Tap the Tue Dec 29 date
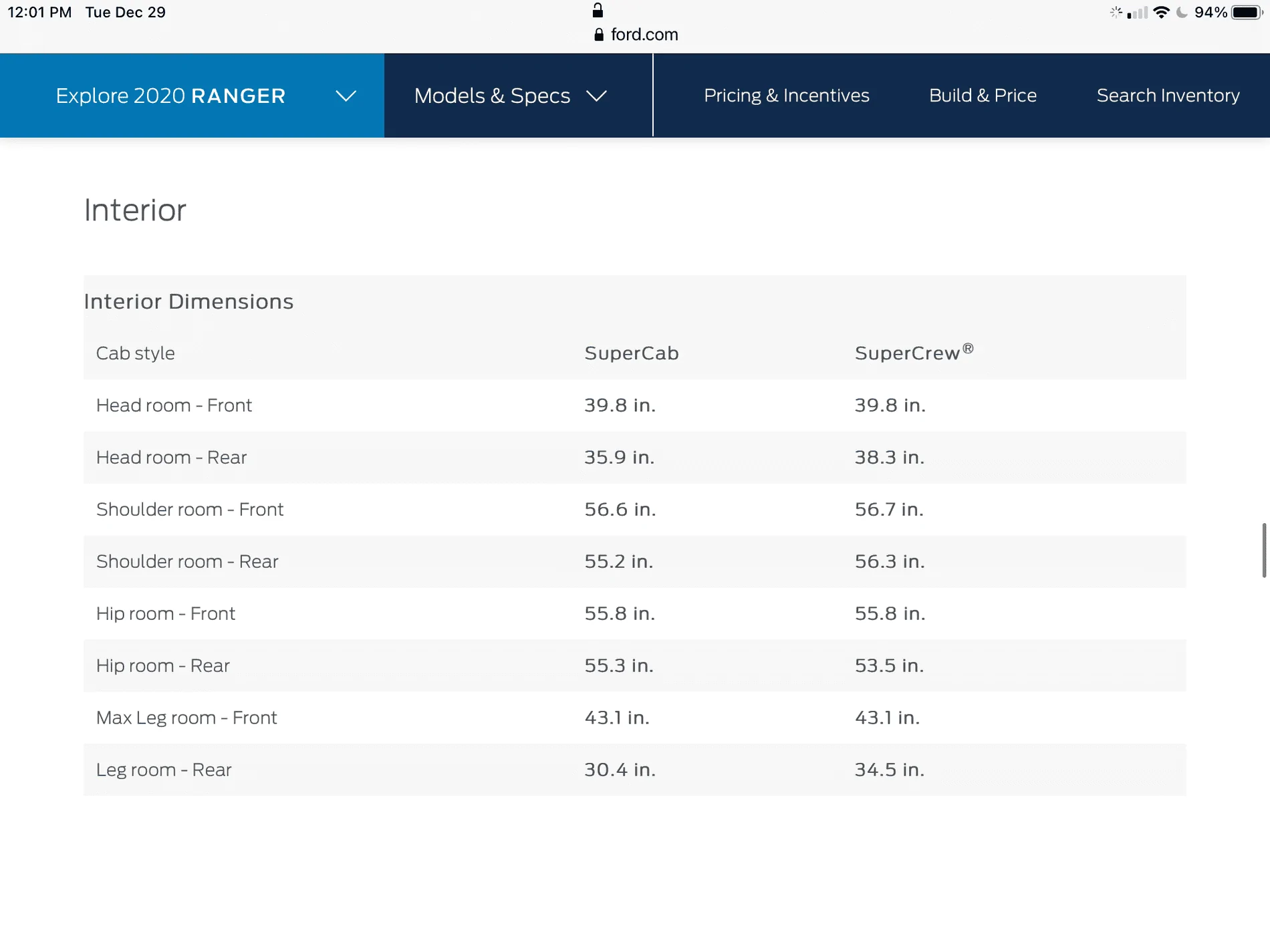 126,12
